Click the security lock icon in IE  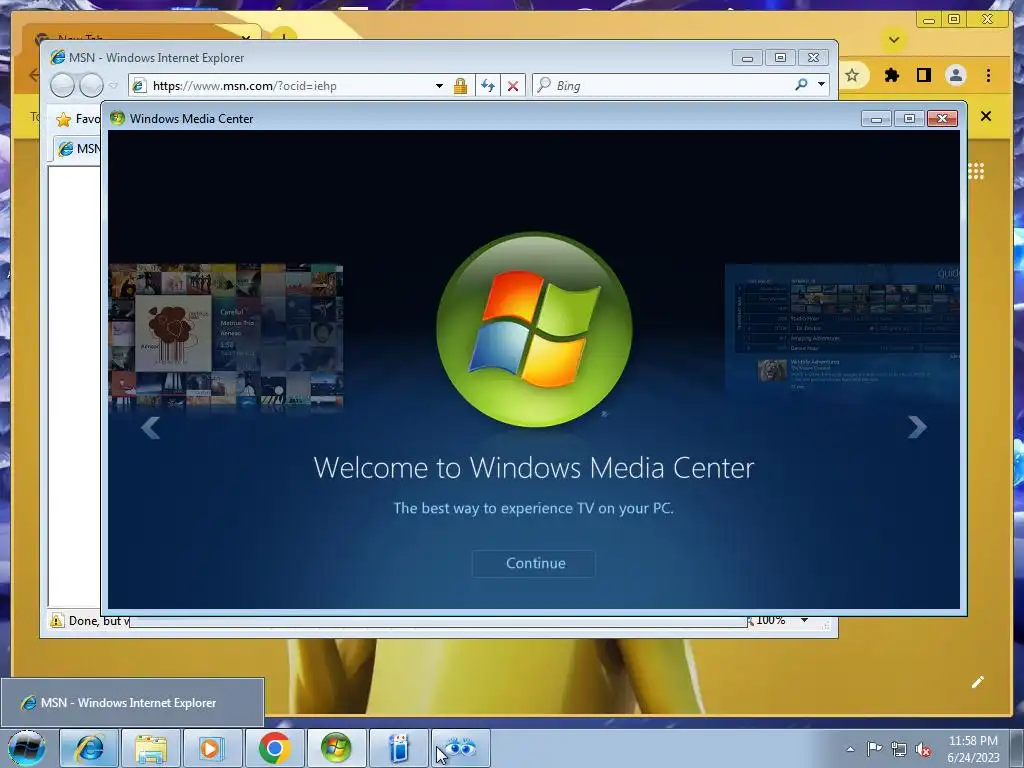coord(460,86)
